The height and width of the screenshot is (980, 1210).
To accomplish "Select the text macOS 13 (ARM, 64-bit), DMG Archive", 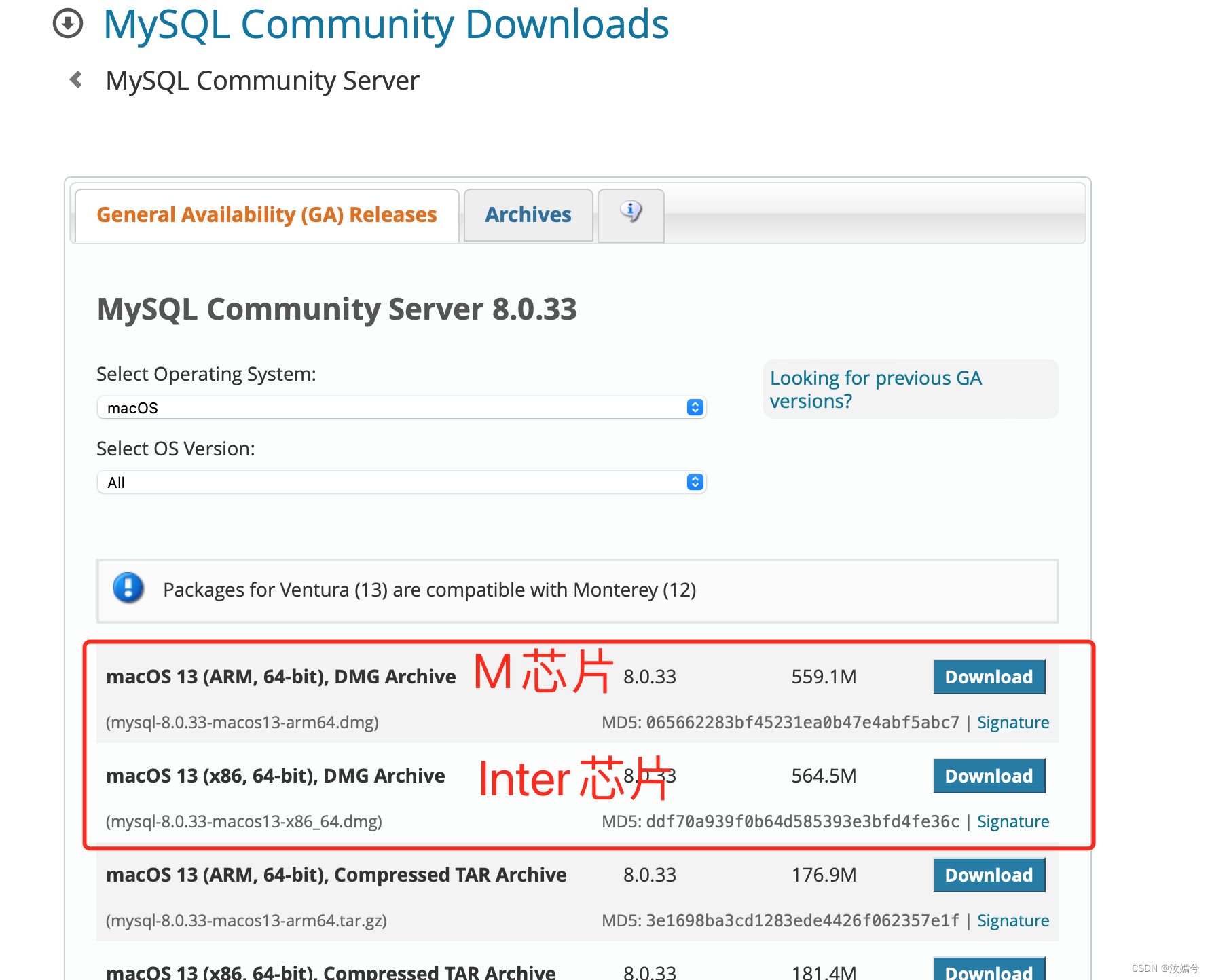I will click(281, 677).
